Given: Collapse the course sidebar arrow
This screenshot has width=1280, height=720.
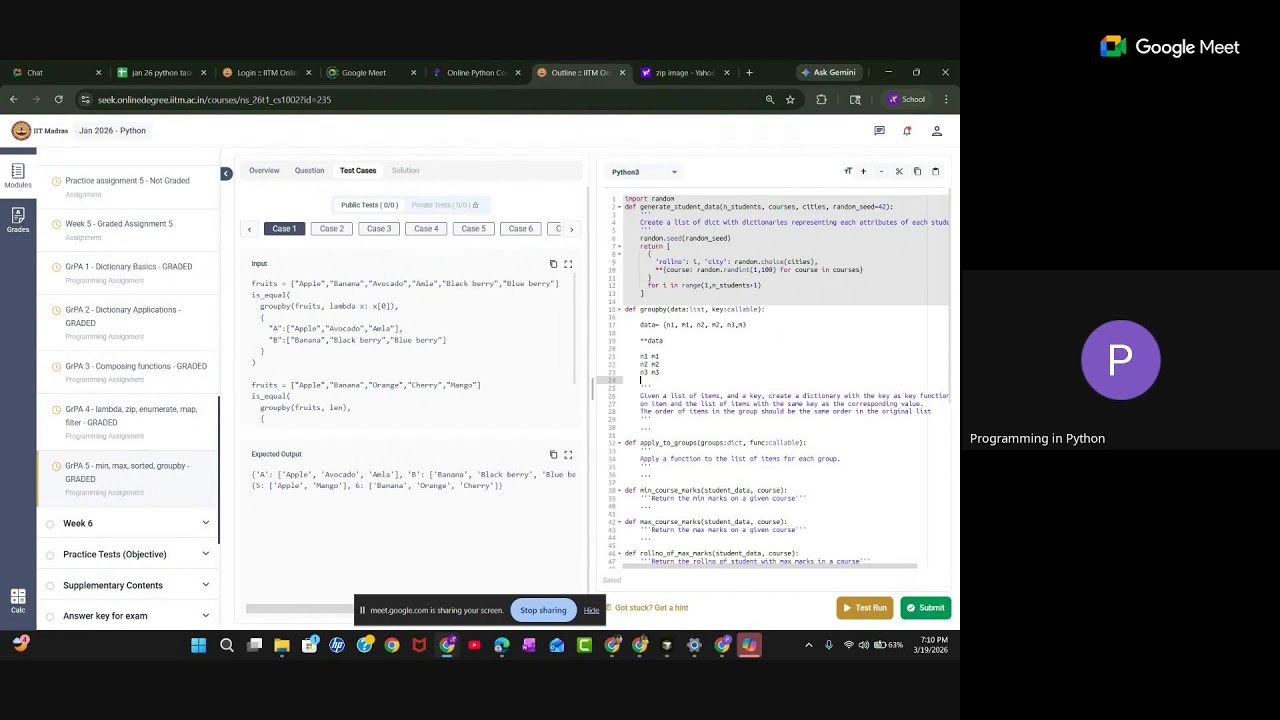Looking at the screenshot, I should click(226, 173).
